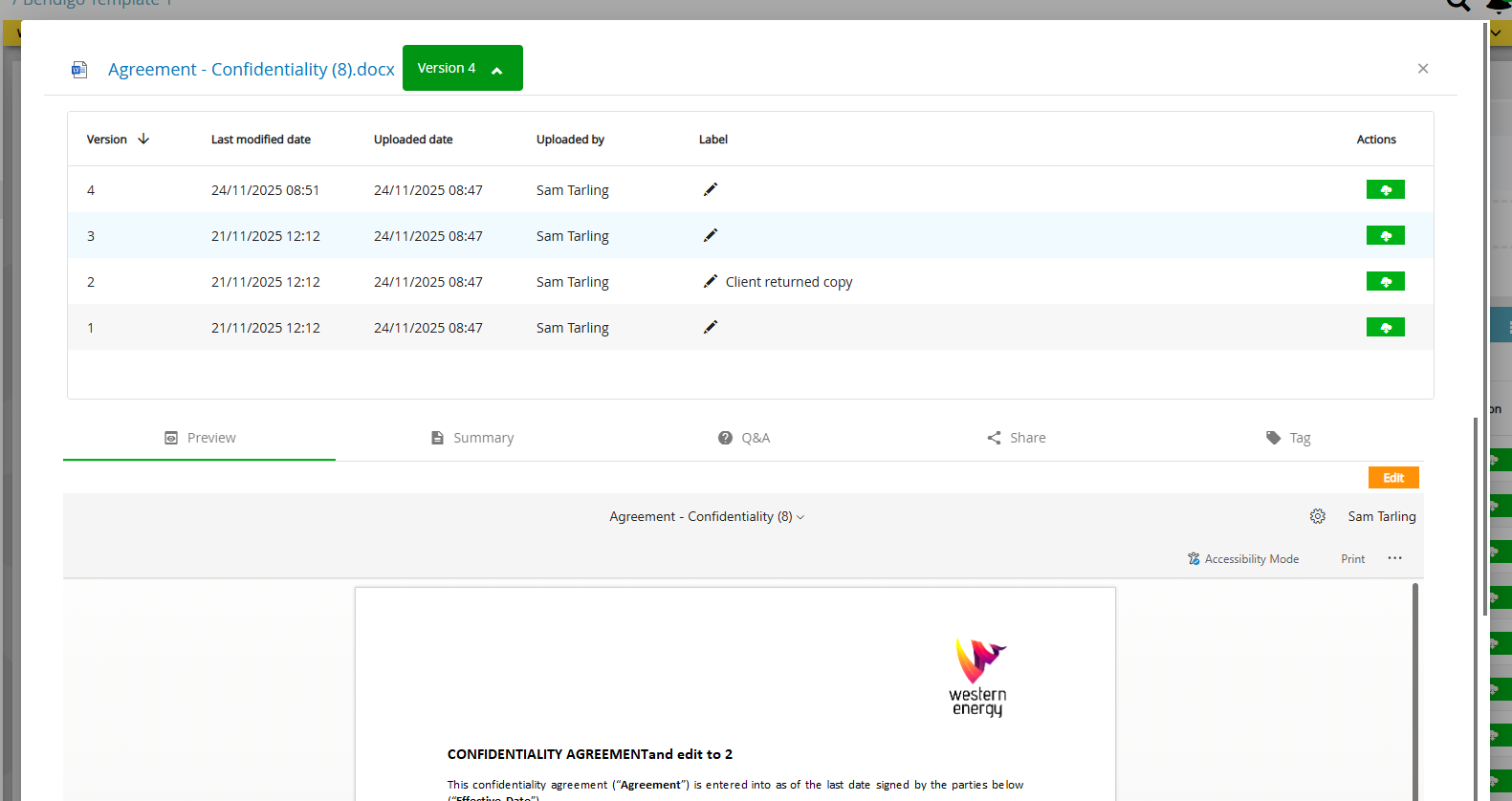Click the Tag label icon
This screenshot has height=801, width=1512.
pos(1273,438)
